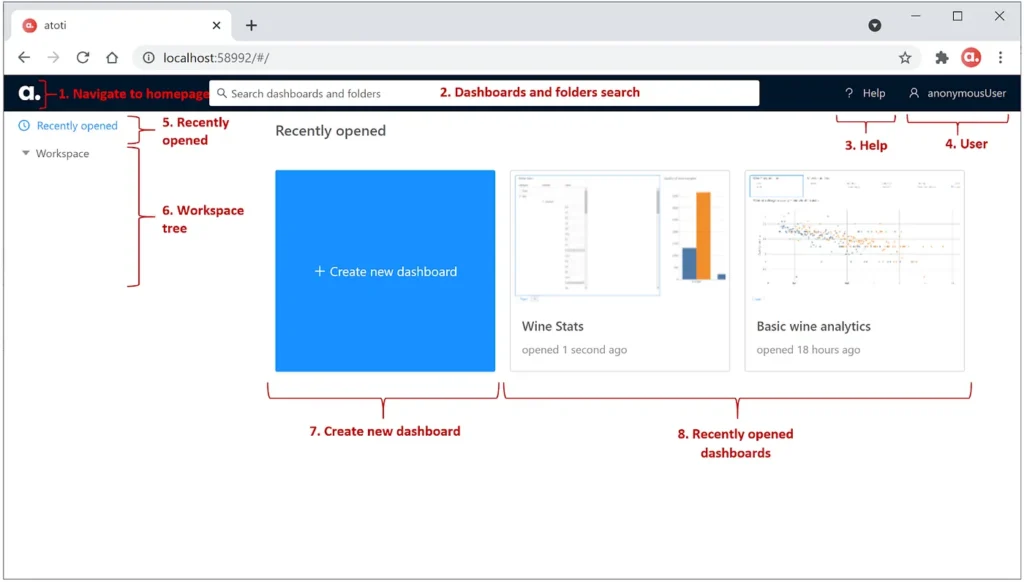The image size is (1024, 582).
Task: Reload the current page
Action: point(83,57)
